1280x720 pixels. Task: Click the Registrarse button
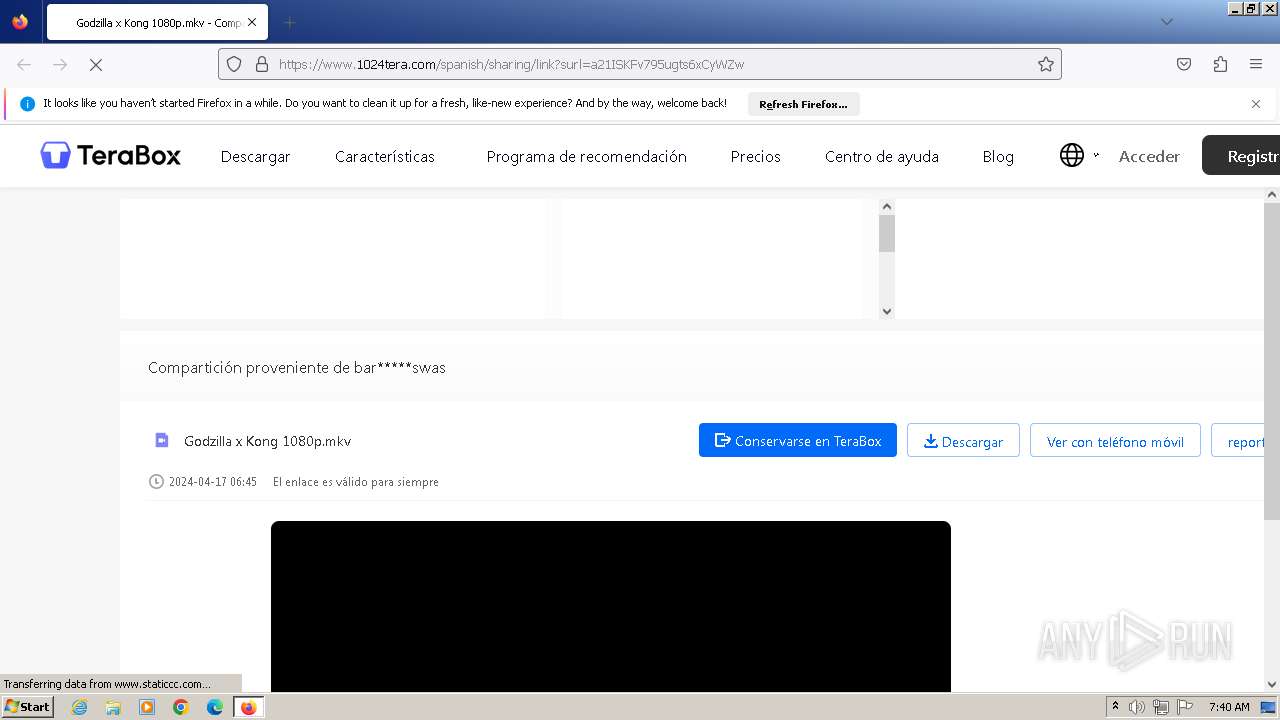[x=1241, y=155]
